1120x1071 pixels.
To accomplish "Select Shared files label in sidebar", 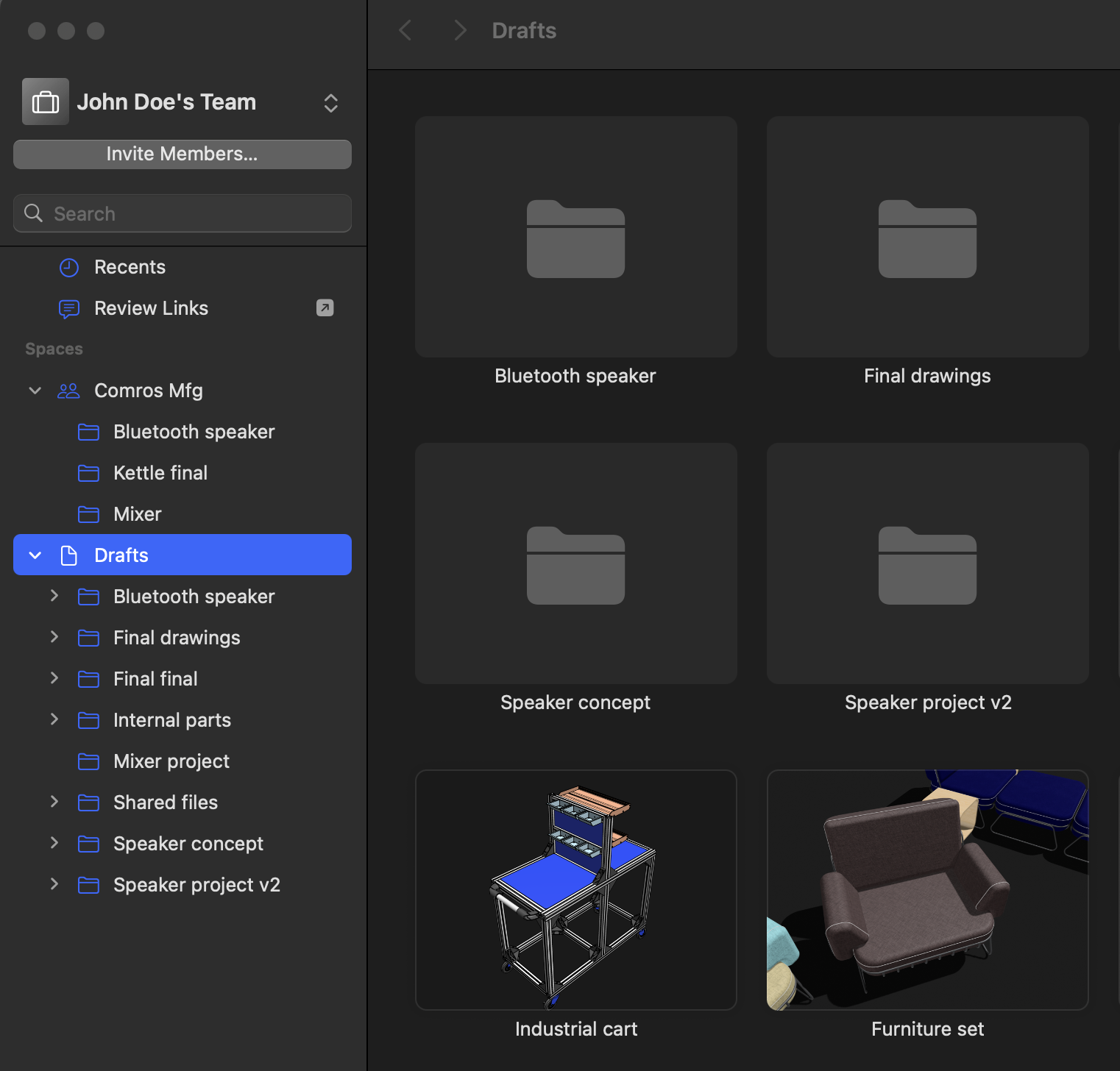I will click(x=166, y=803).
